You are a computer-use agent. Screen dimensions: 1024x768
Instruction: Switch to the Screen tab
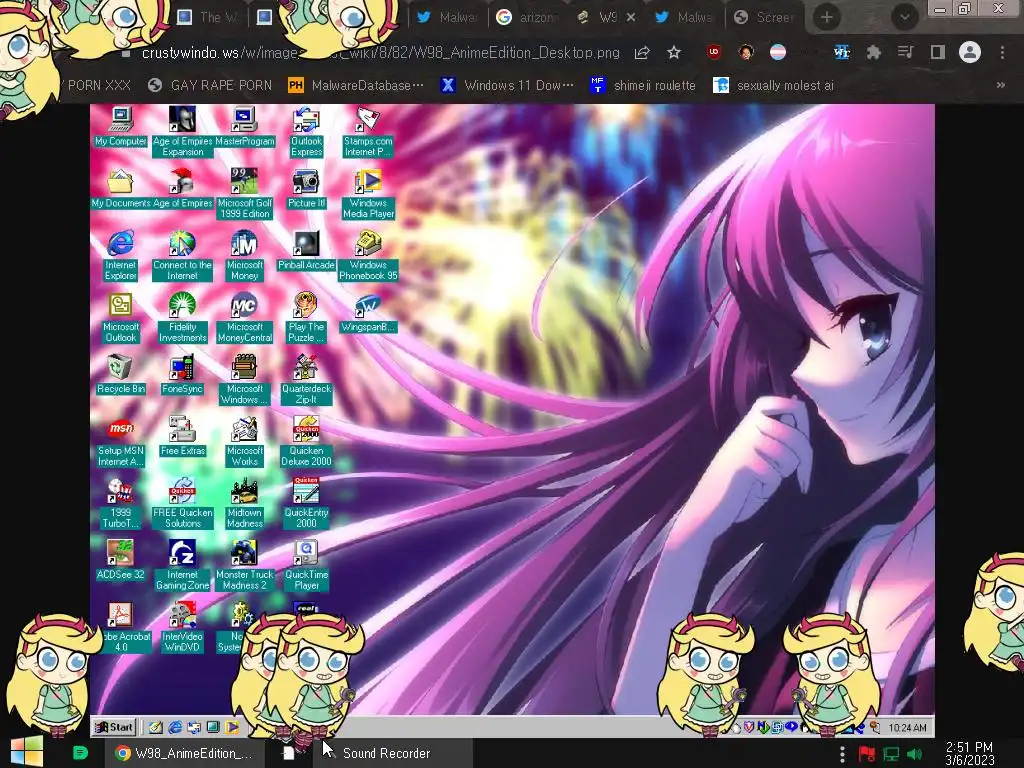[x=764, y=17]
